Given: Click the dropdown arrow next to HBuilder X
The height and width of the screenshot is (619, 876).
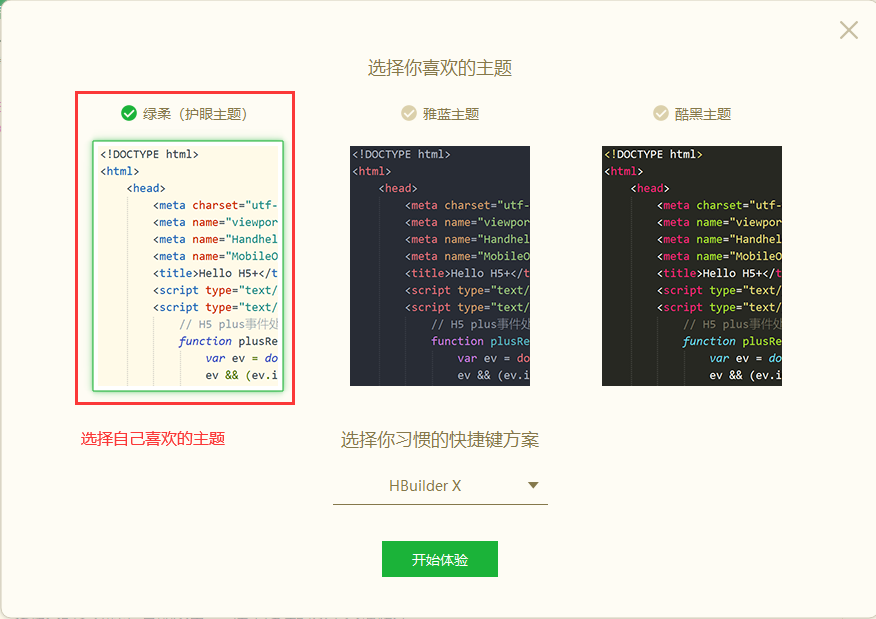Looking at the screenshot, I should (x=533, y=485).
